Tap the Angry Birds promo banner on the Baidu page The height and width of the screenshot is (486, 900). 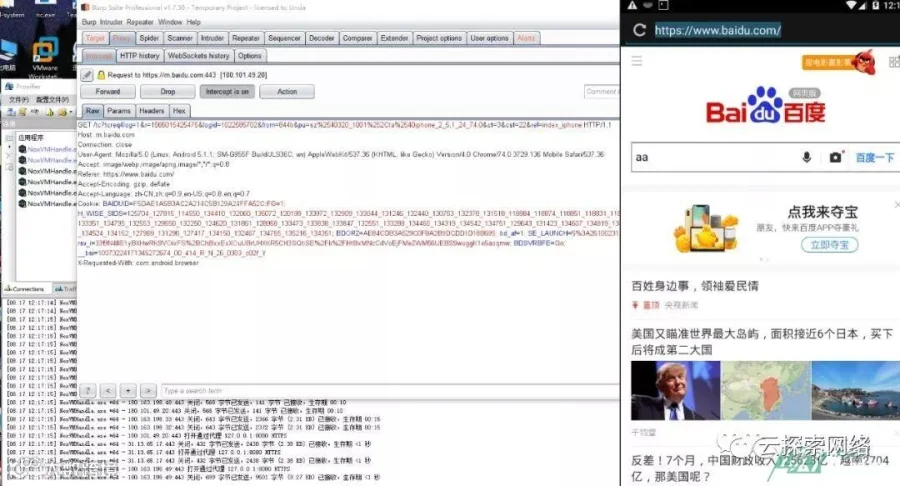(x=839, y=62)
